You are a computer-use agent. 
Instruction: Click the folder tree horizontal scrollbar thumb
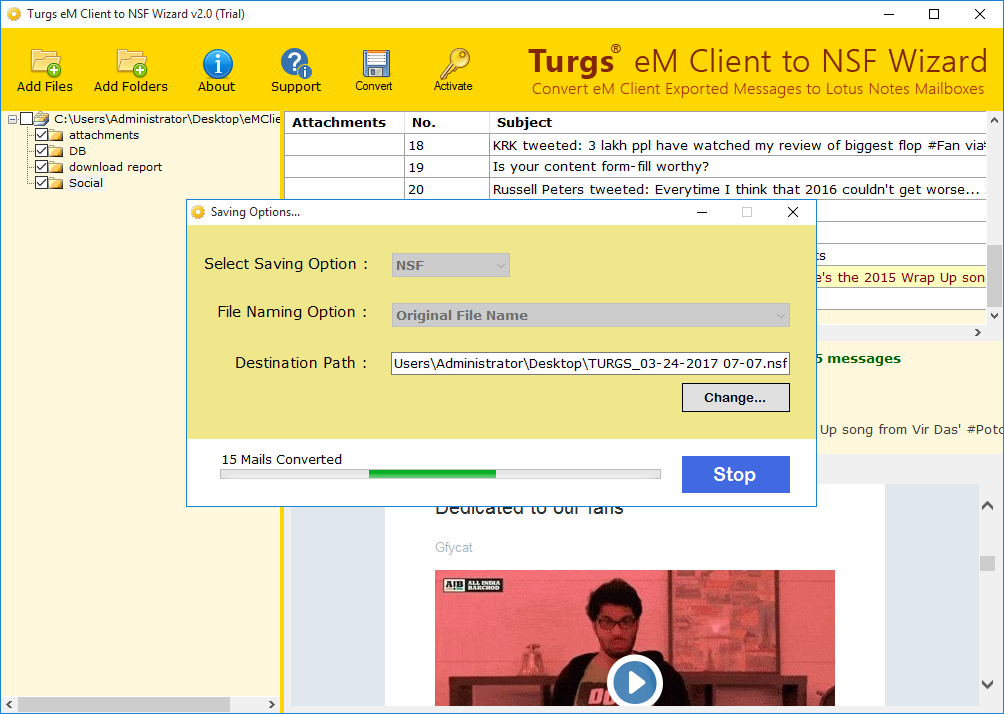coord(124,704)
